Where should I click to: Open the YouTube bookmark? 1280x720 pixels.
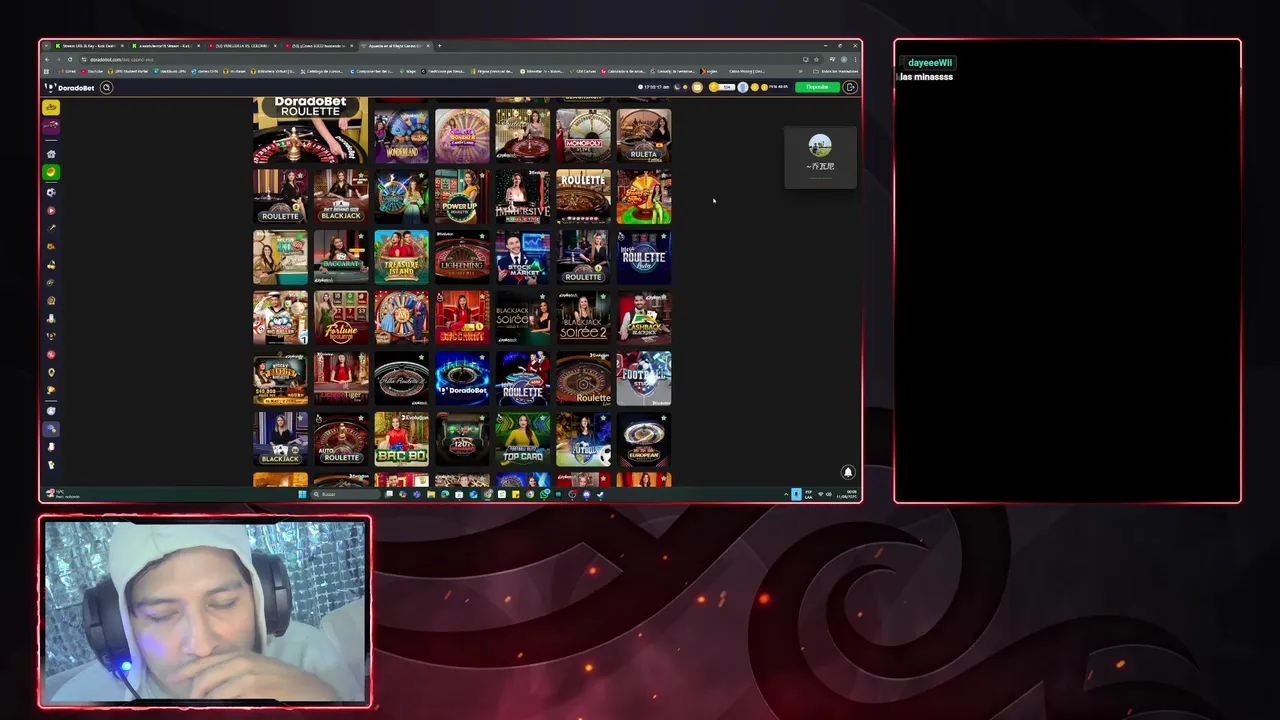(93, 71)
